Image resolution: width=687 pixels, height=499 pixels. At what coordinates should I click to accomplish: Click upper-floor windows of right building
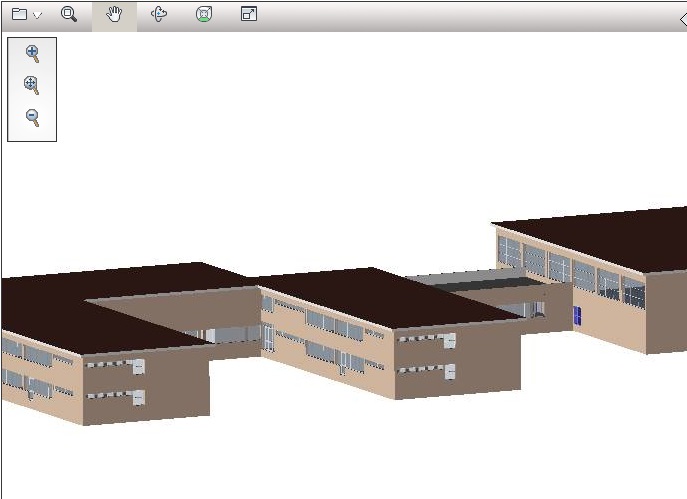[x=560, y=268]
